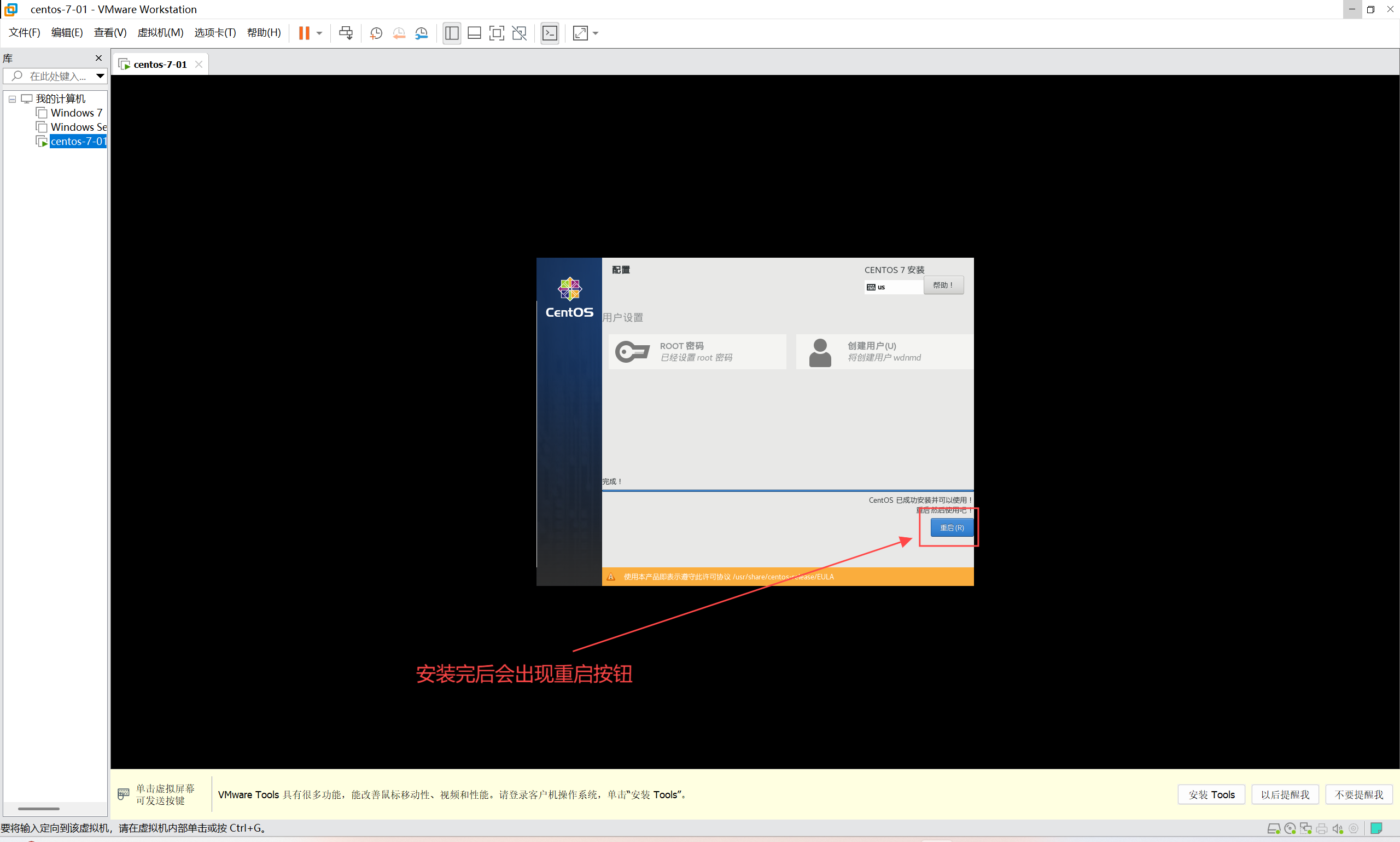Open the snapshot manager wrench icon
Image resolution: width=1400 pixels, height=842 pixels.
point(421,33)
